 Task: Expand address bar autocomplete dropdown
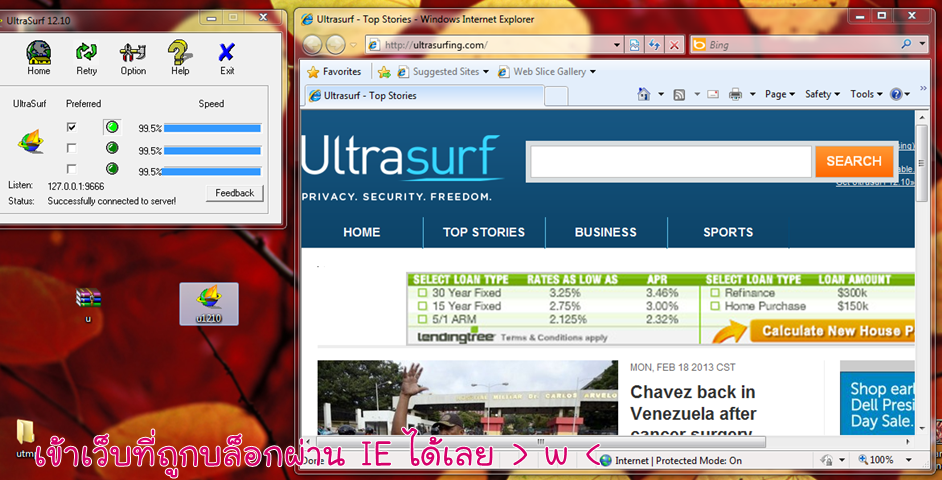click(617, 45)
